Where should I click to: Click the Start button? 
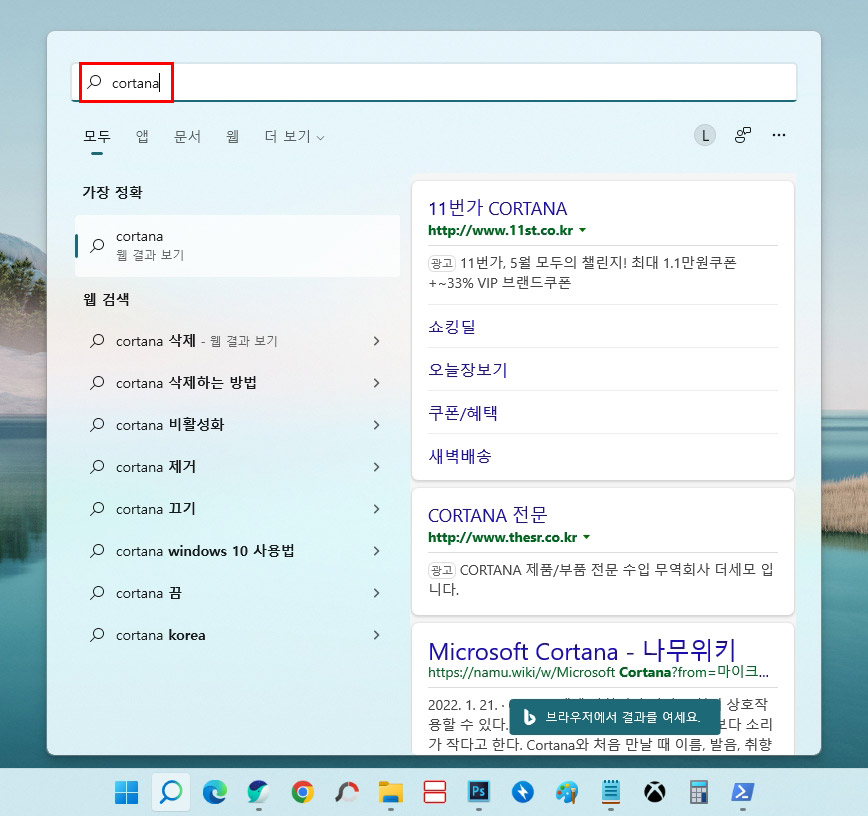[127, 791]
